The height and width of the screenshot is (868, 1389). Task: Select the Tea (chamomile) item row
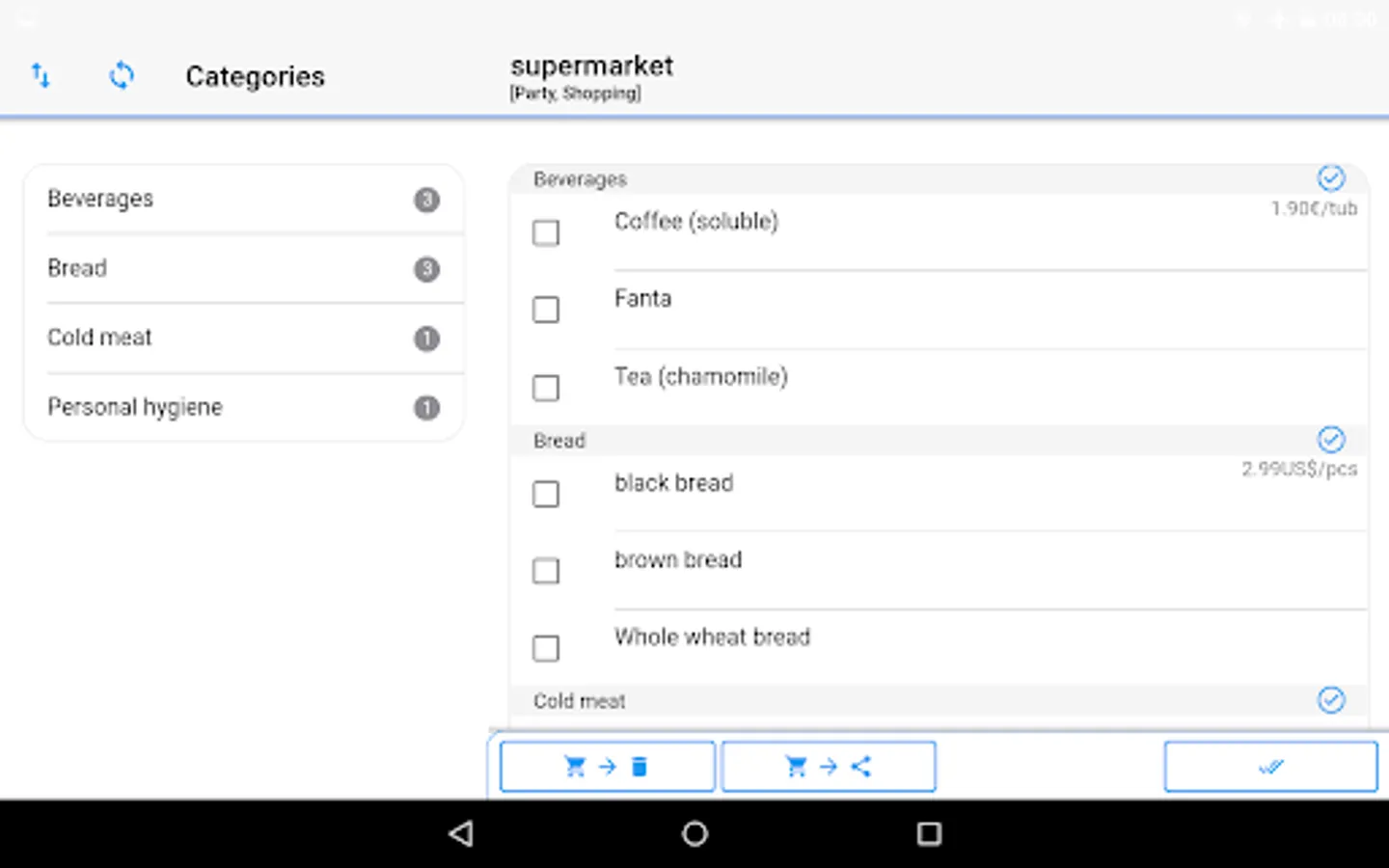click(x=701, y=377)
